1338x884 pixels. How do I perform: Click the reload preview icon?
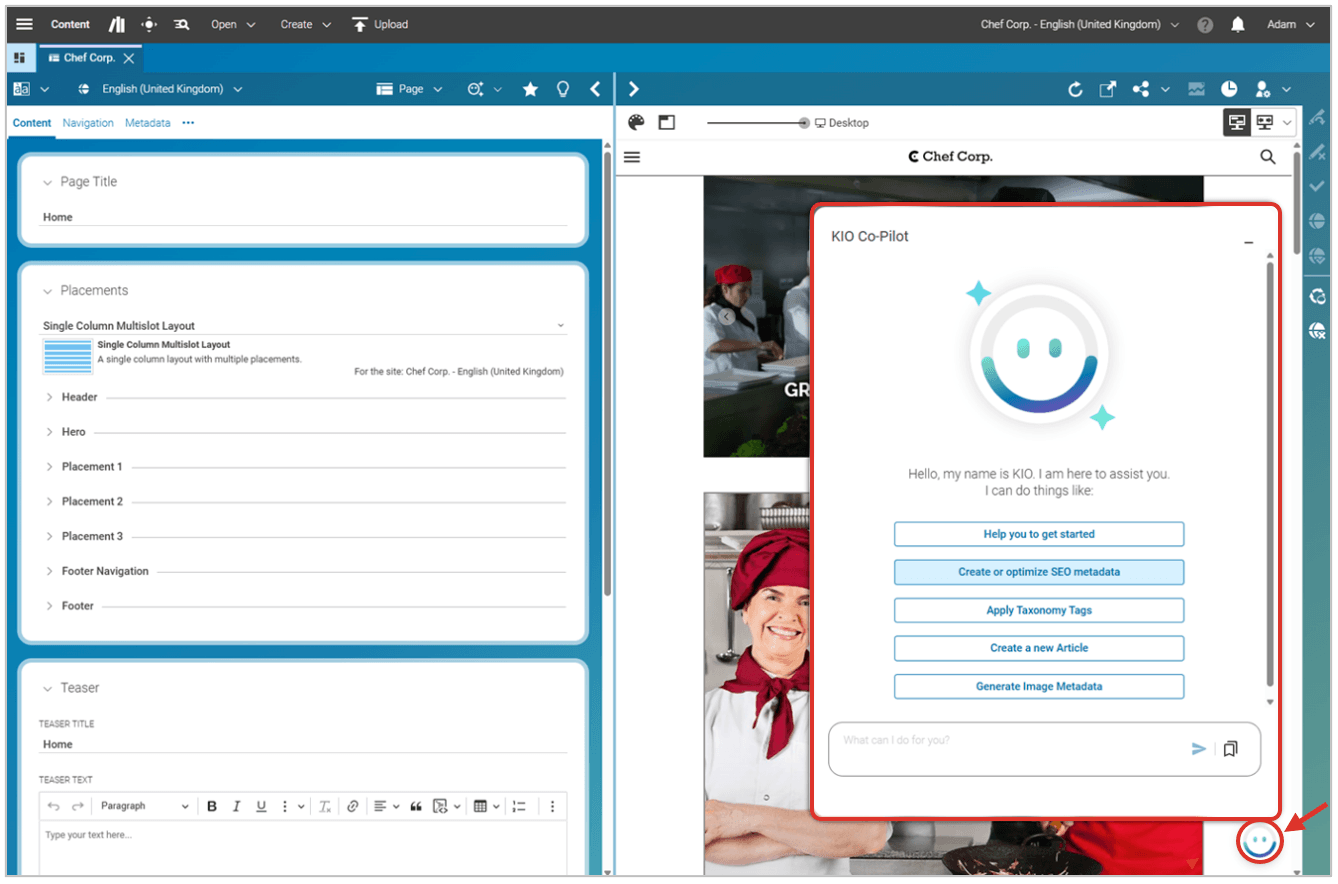click(x=1075, y=90)
